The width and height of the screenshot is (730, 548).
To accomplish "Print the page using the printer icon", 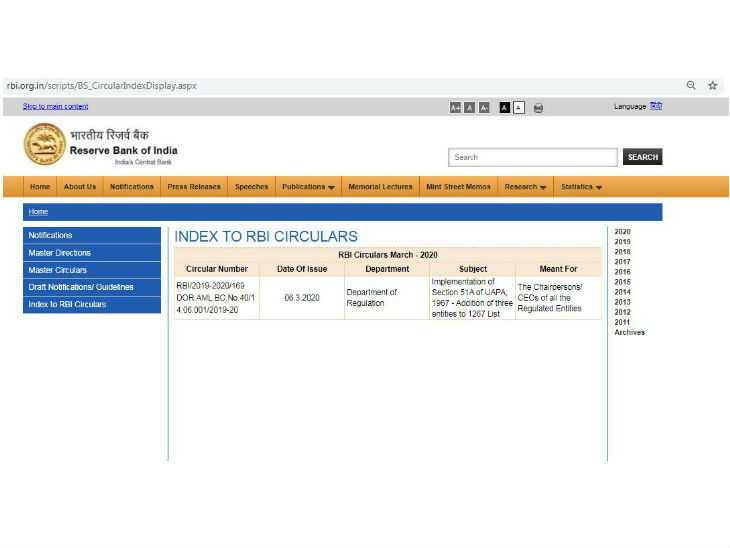I will (x=538, y=108).
